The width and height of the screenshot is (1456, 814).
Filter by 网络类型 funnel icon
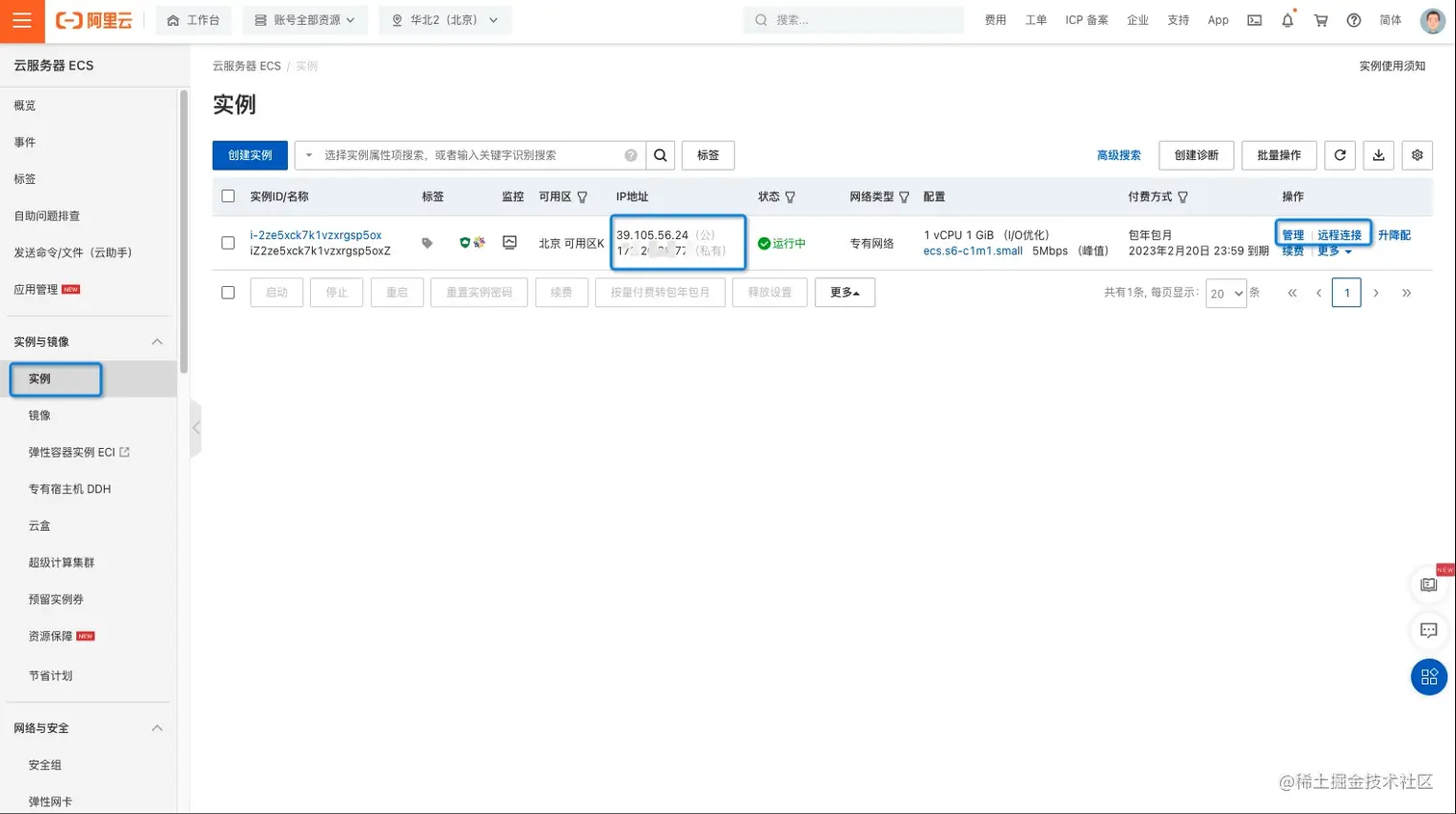pyautogui.click(x=904, y=197)
